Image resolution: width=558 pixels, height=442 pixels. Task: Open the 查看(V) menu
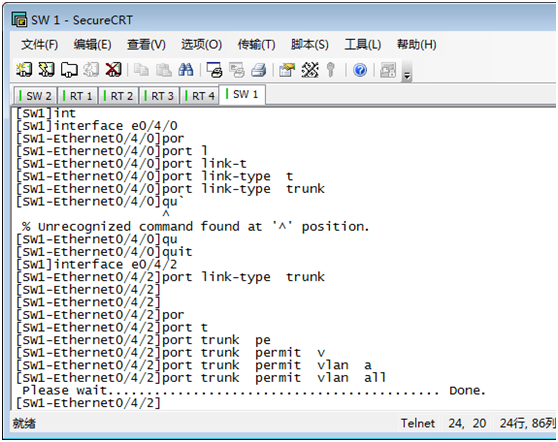[x=146, y=44]
